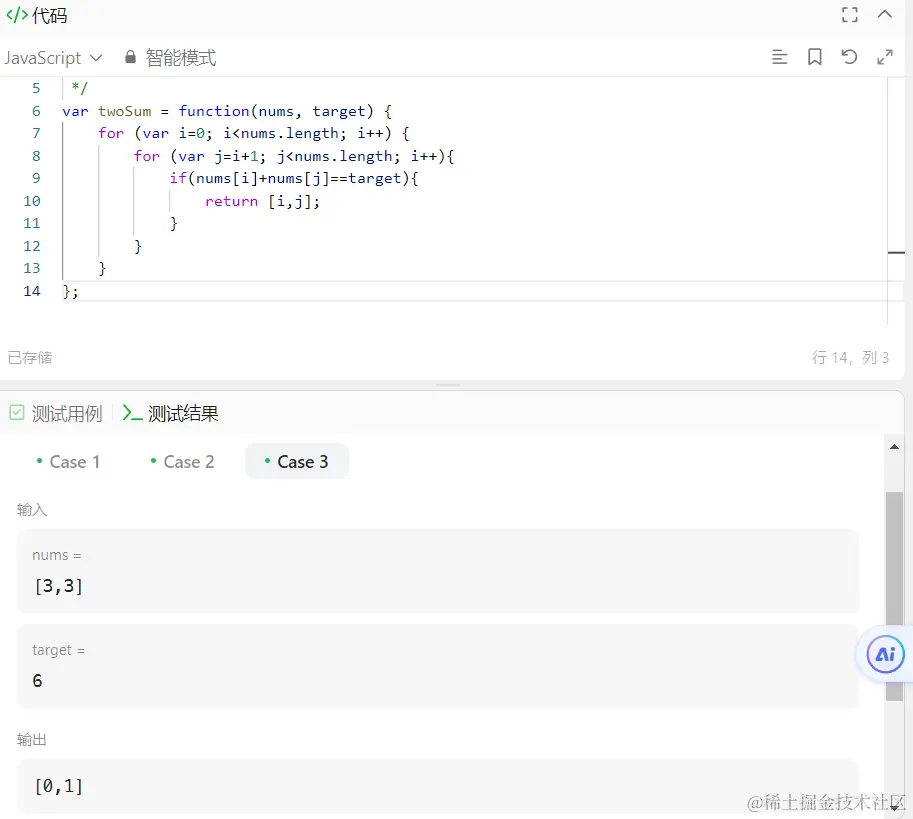Click the word twoSum in code
Viewport: 913px width, 819px height.
125,111
